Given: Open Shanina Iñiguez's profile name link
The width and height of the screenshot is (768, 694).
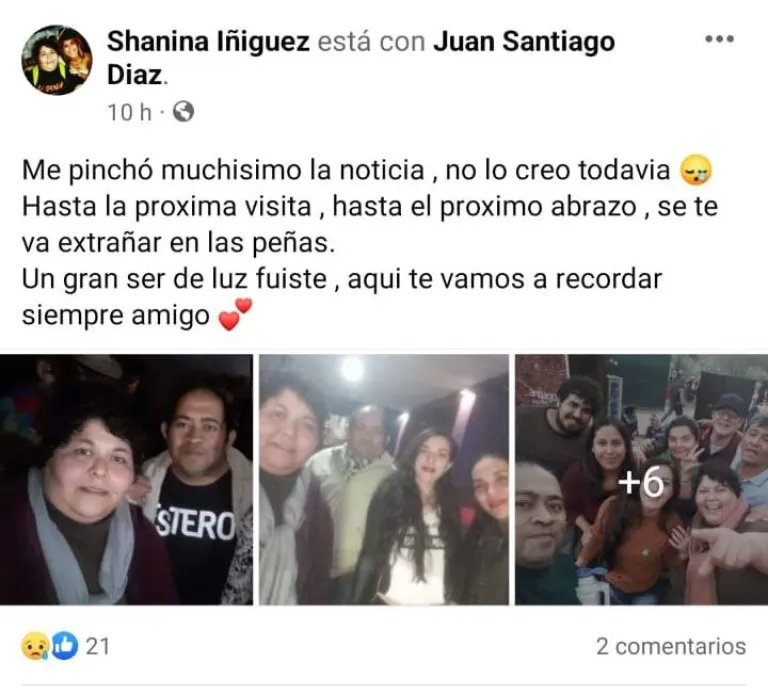Looking at the screenshot, I should pos(208,41).
